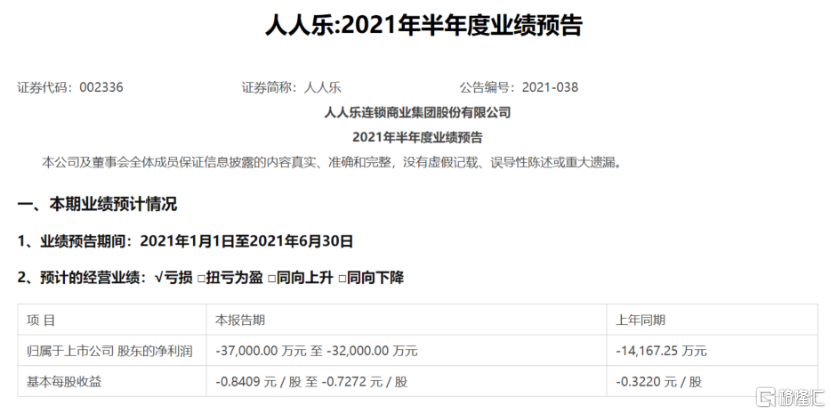Check the 同向上升 box

point(271,278)
